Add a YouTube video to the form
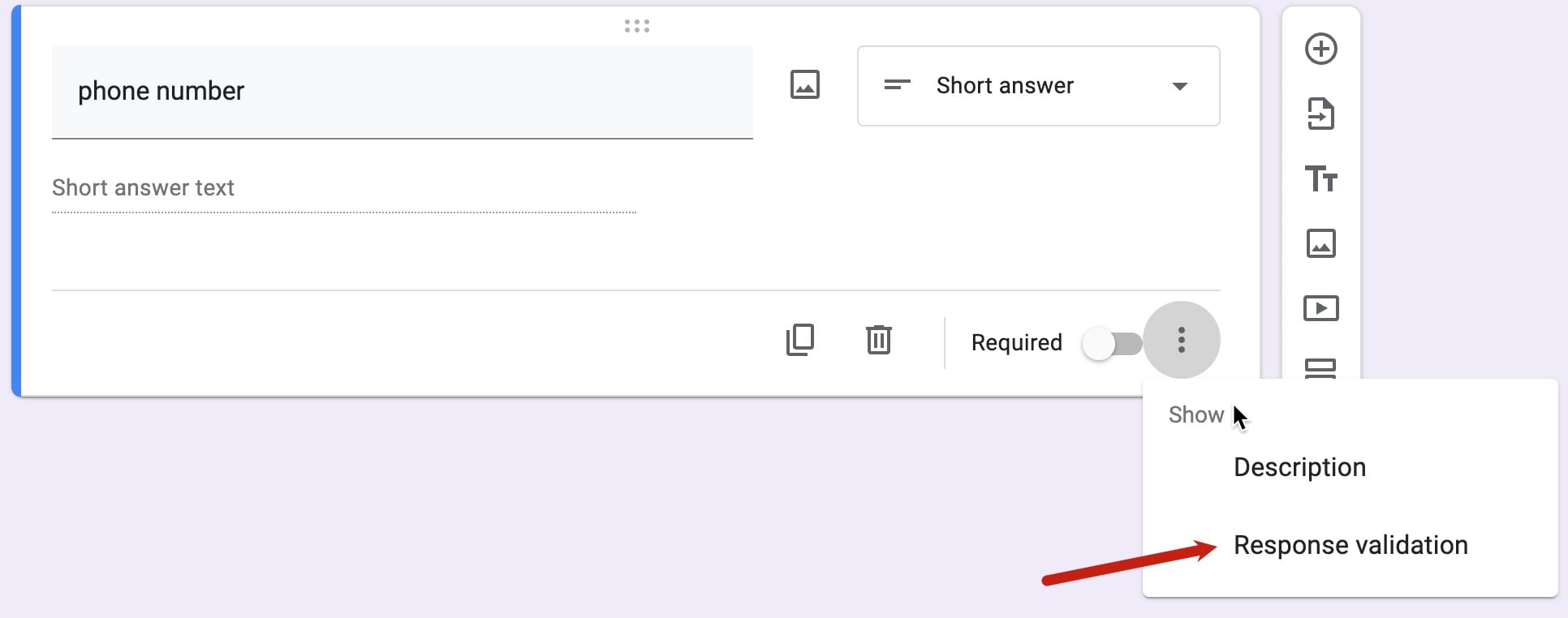Screen dimensions: 1568x618 1321,307
